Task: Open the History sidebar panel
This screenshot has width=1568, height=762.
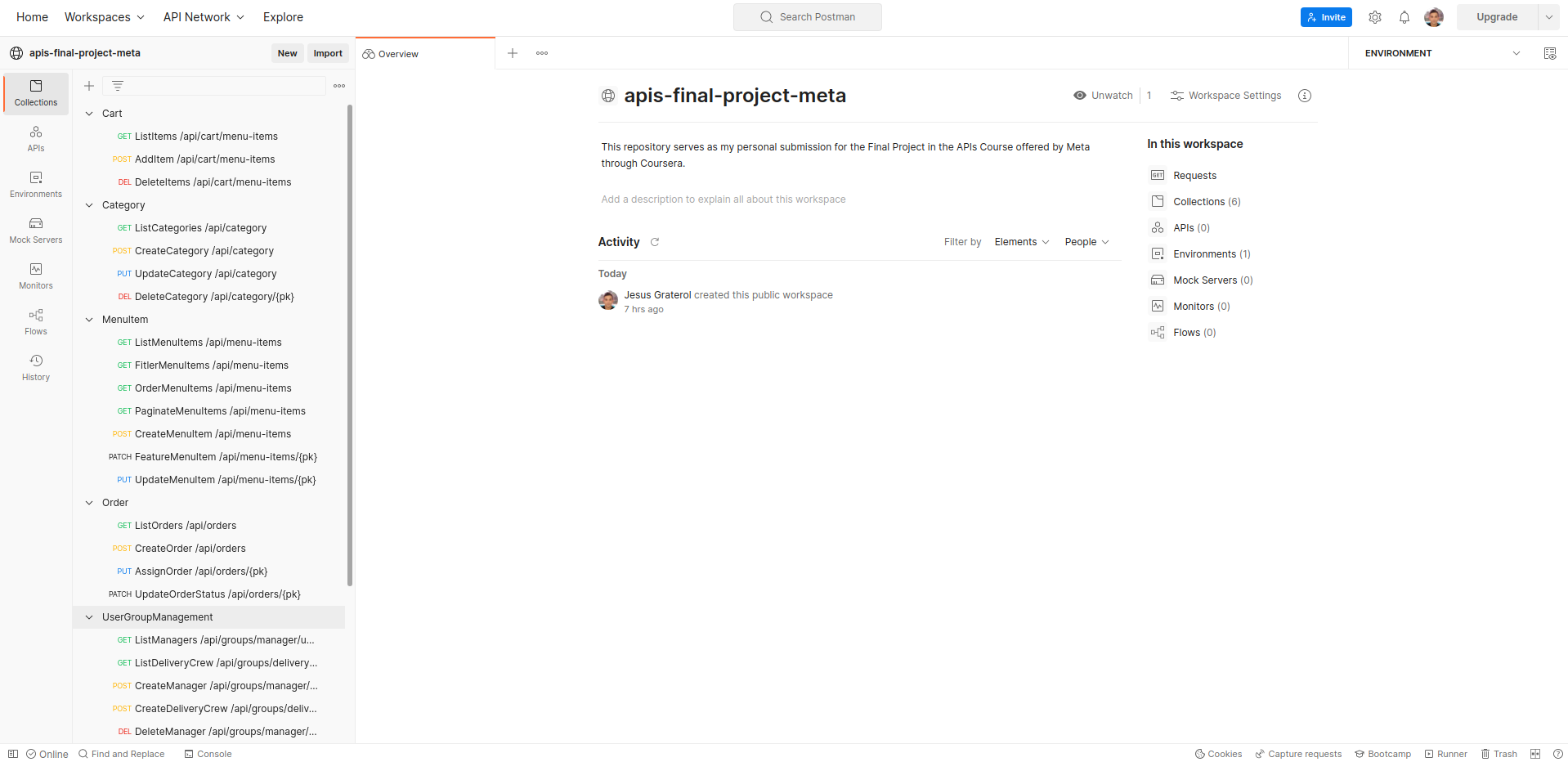Action: 36,368
